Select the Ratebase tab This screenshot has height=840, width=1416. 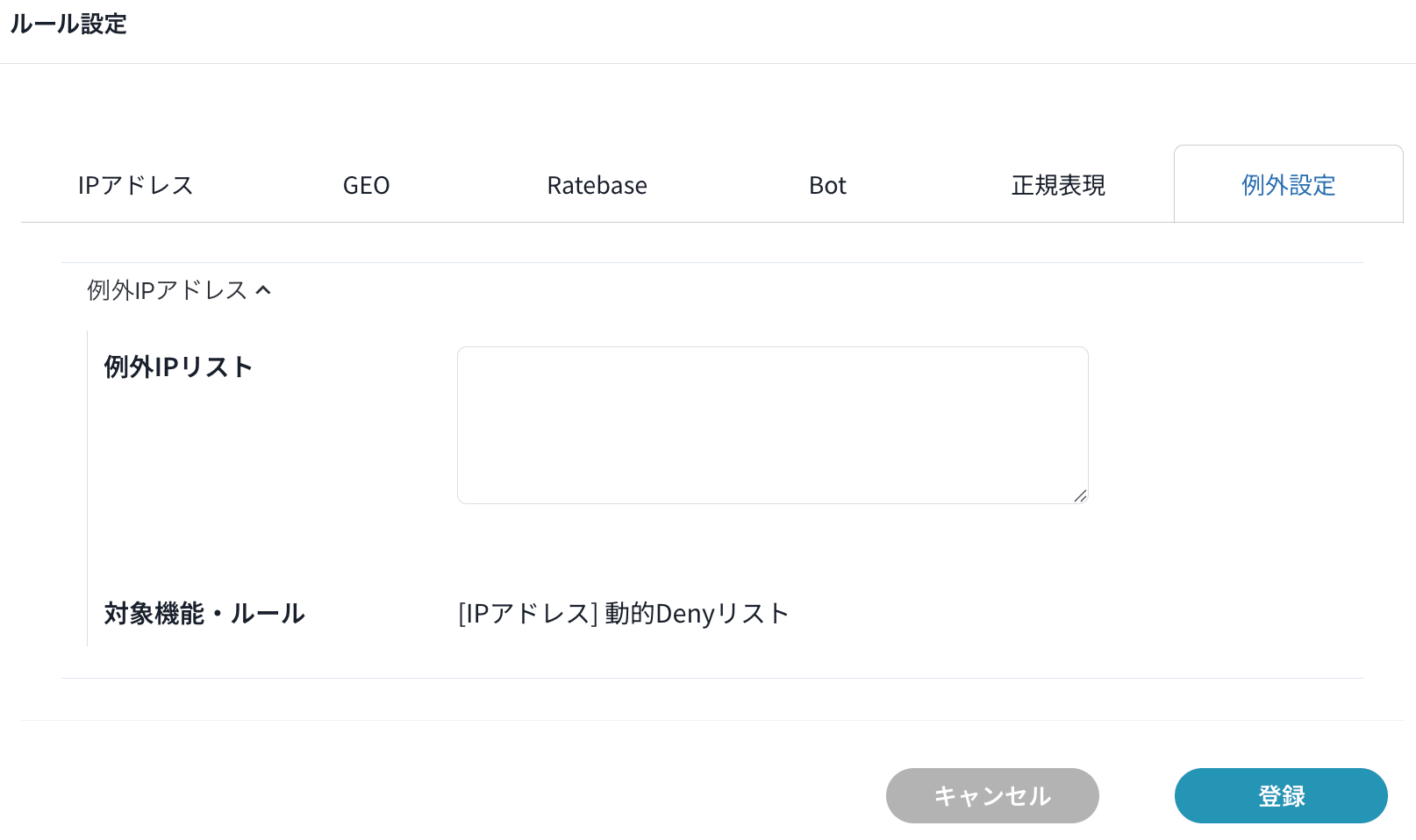(597, 185)
